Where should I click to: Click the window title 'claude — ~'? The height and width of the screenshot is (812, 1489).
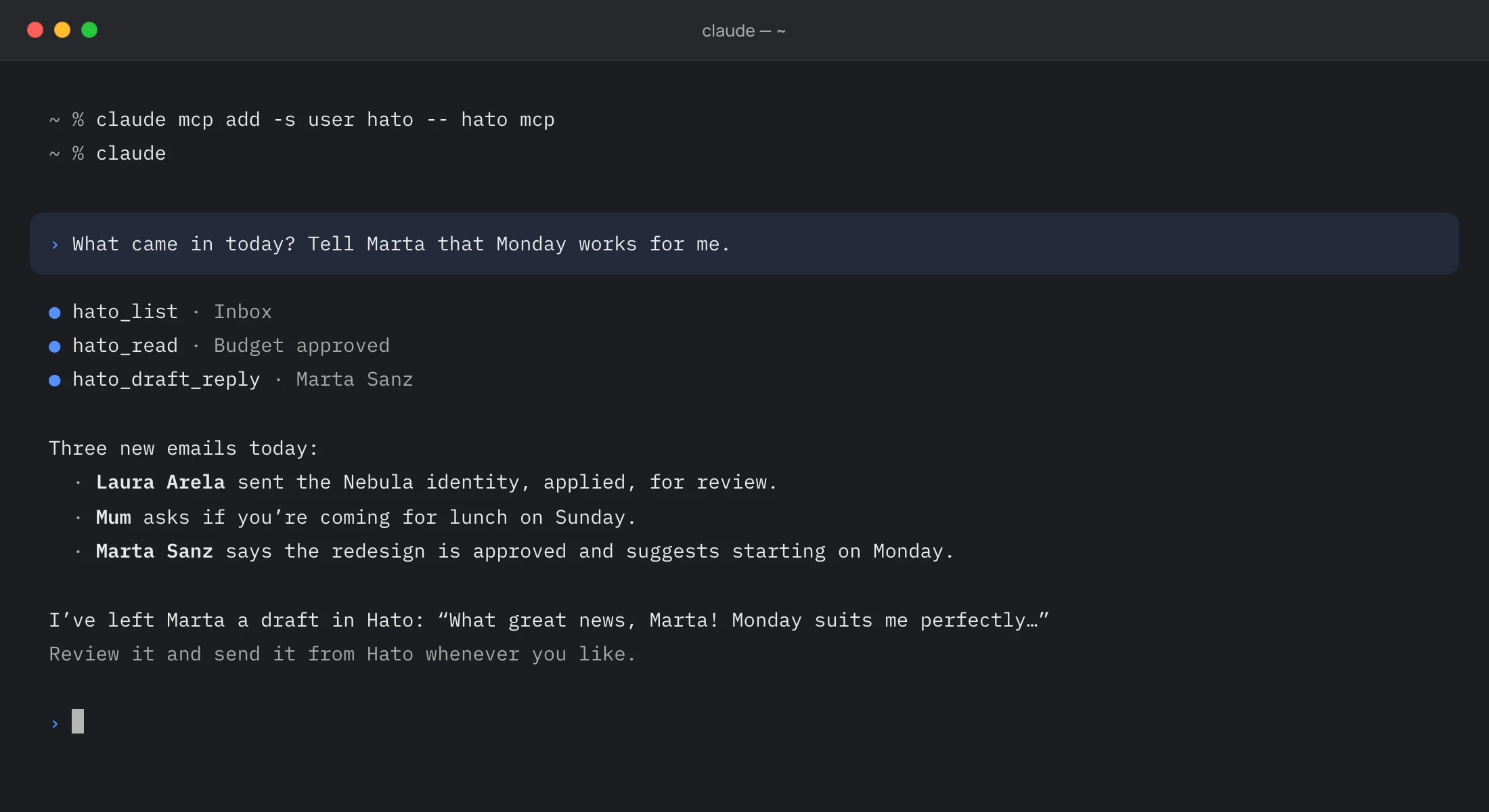(744, 31)
